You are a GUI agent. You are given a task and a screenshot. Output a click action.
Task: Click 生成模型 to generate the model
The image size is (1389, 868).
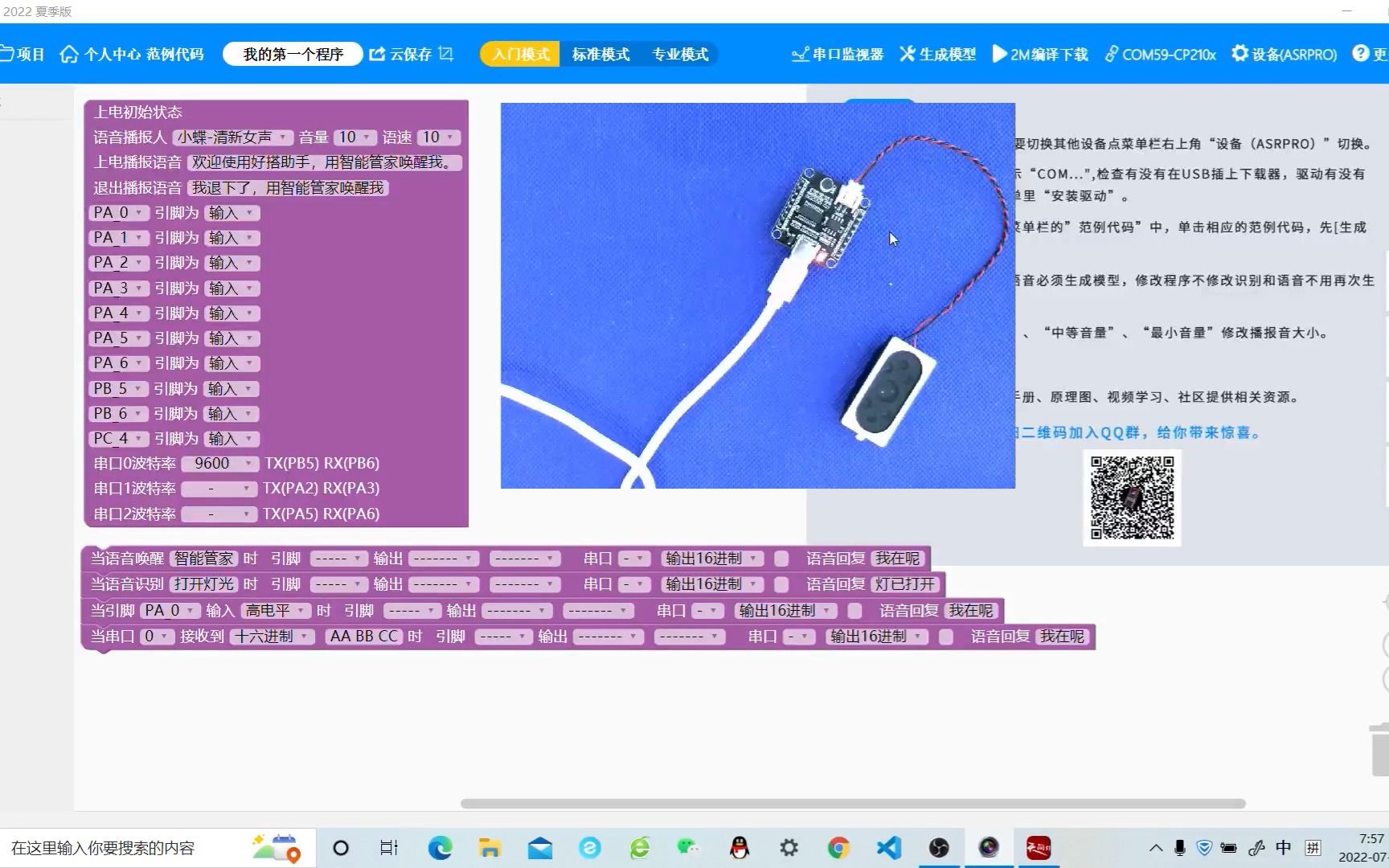[x=938, y=54]
